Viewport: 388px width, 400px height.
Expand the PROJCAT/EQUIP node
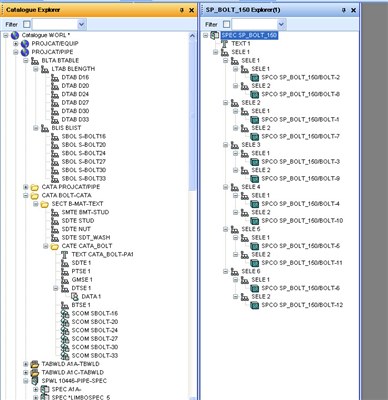16,44
